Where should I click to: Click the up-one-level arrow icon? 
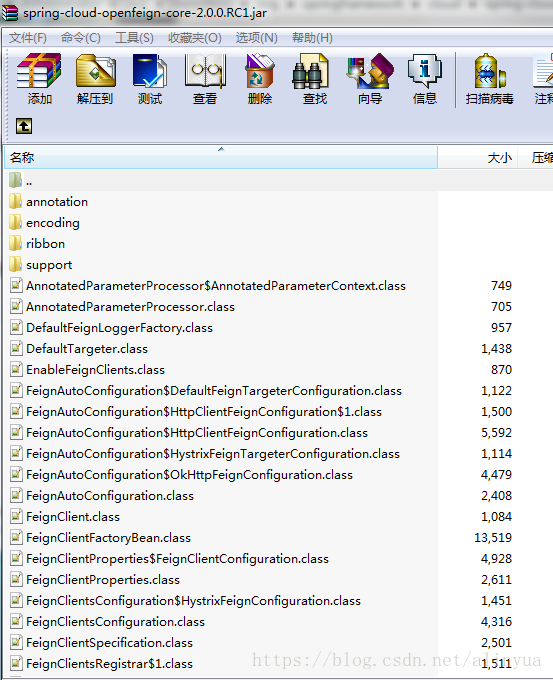tap(24, 126)
